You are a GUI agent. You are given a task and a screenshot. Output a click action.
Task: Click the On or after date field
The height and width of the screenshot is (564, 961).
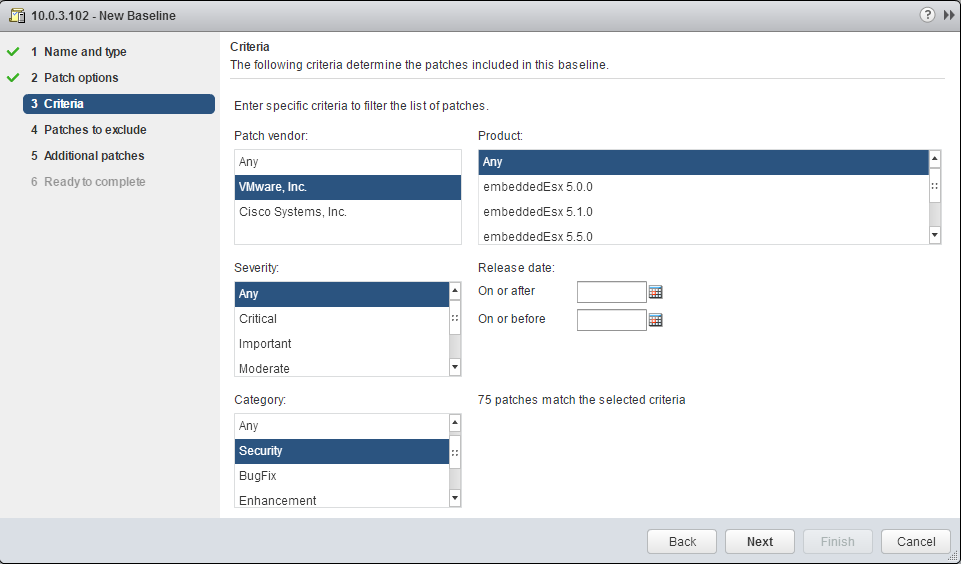pyautogui.click(x=611, y=292)
